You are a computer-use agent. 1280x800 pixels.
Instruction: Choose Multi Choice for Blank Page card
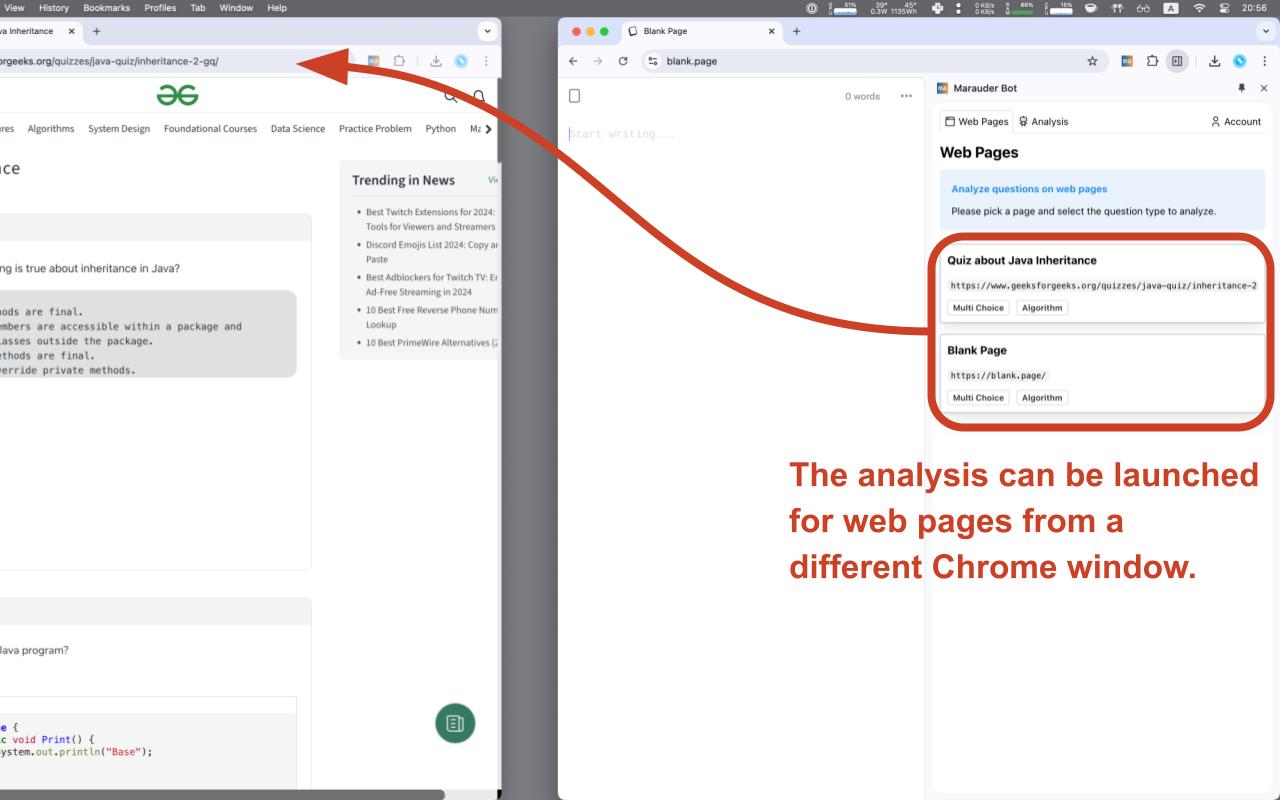pyautogui.click(x=978, y=398)
